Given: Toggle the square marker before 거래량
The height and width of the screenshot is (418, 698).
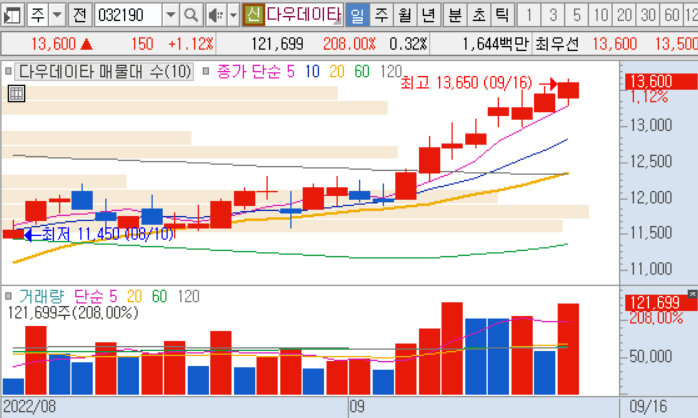Looking at the screenshot, I should [8, 296].
